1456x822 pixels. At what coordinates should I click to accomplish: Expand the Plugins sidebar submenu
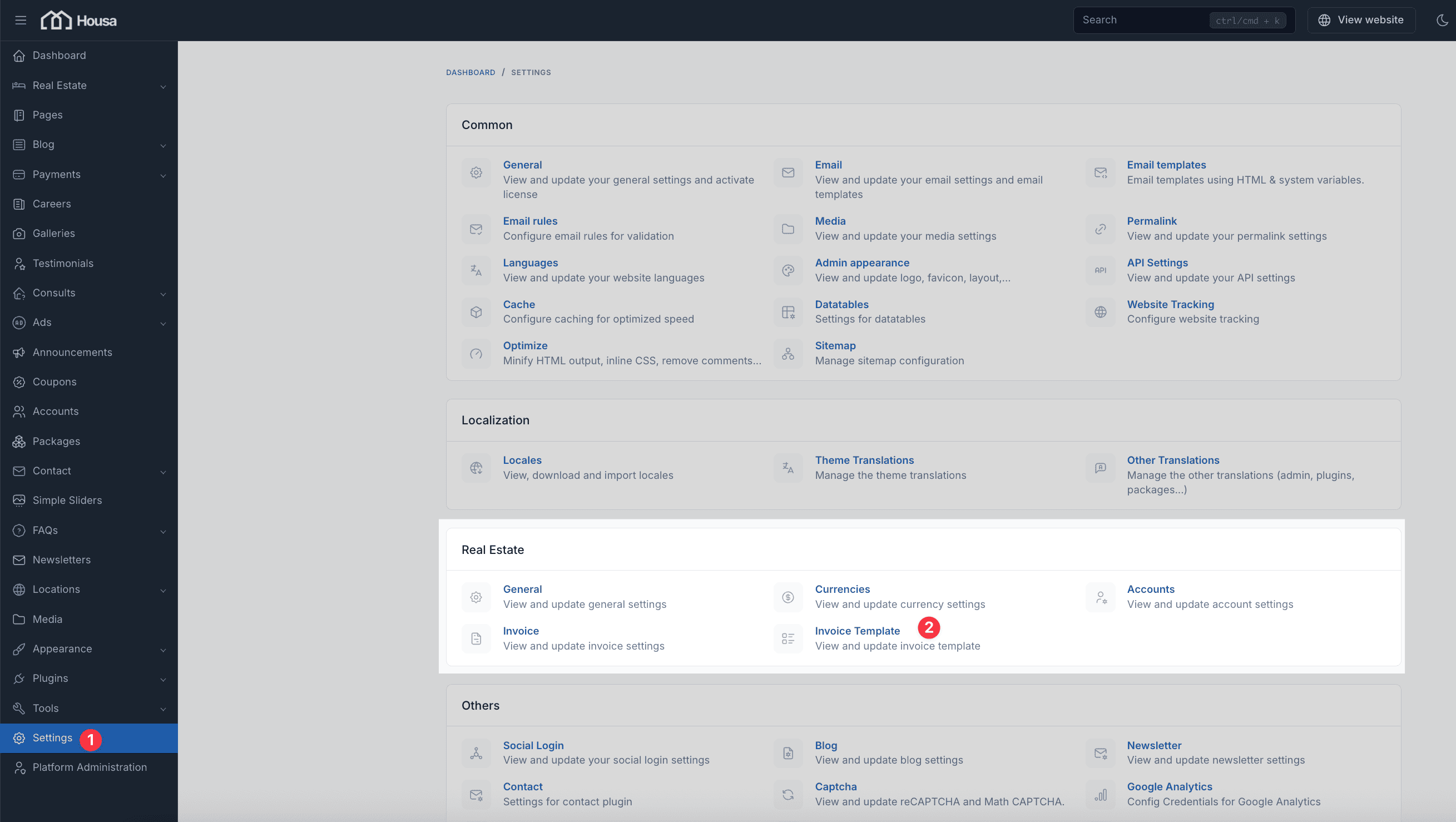coord(89,679)
